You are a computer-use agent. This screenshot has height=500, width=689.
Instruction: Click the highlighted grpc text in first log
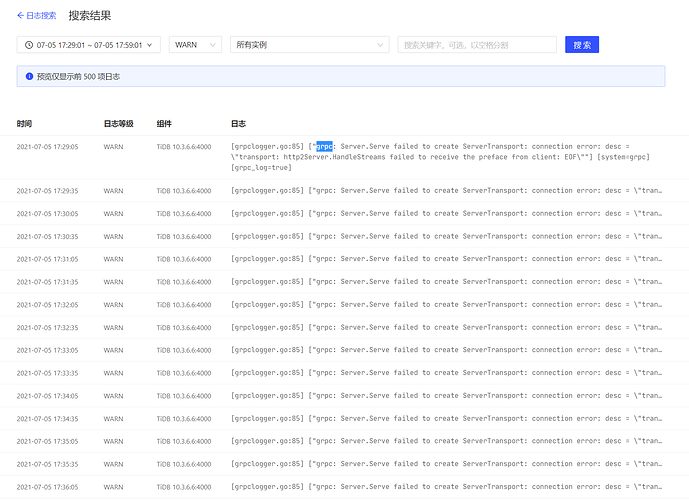coord(324,146)
